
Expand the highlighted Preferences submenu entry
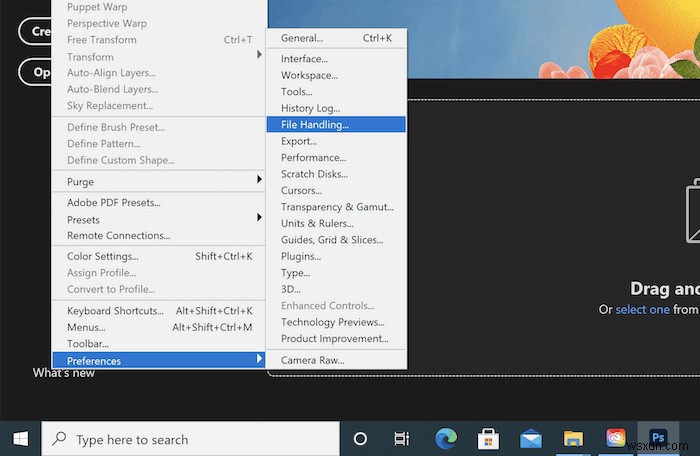tap(94, 360)
